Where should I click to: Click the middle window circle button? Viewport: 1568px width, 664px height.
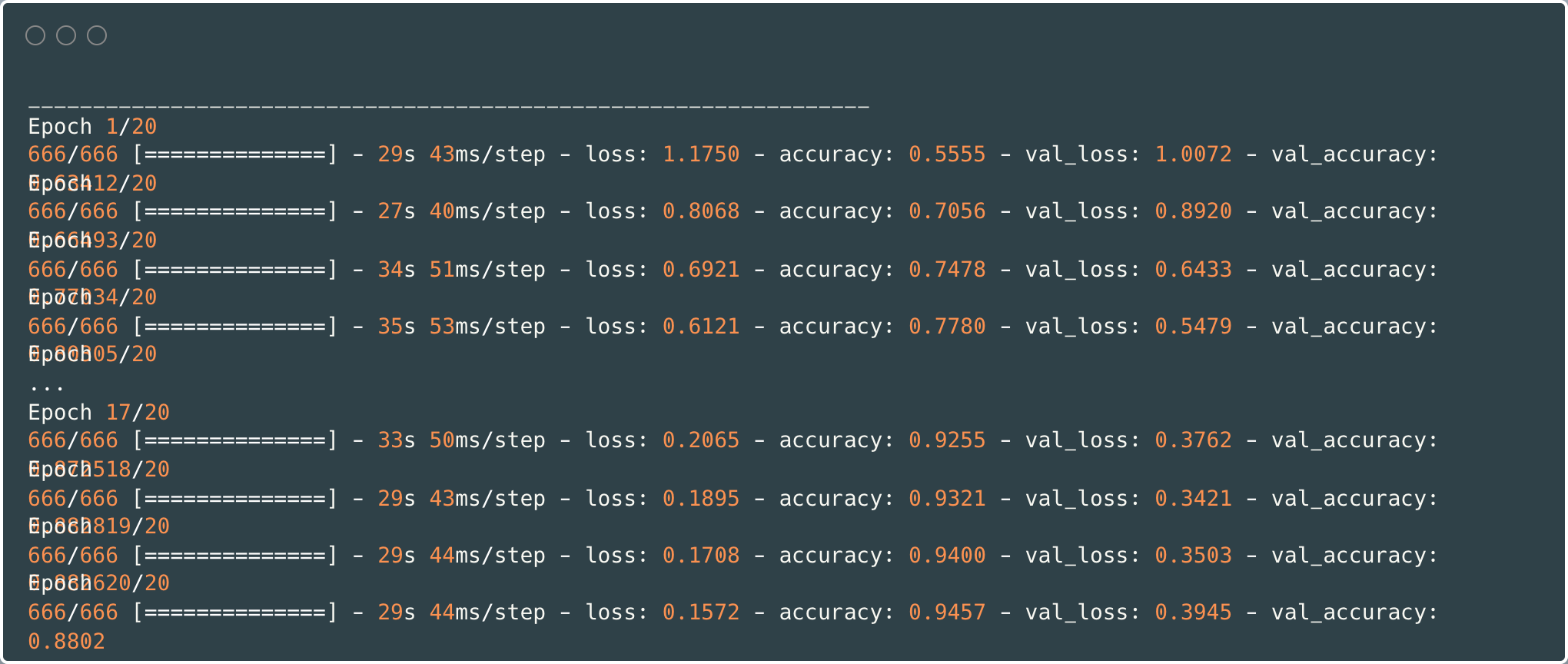pos(66,35)
